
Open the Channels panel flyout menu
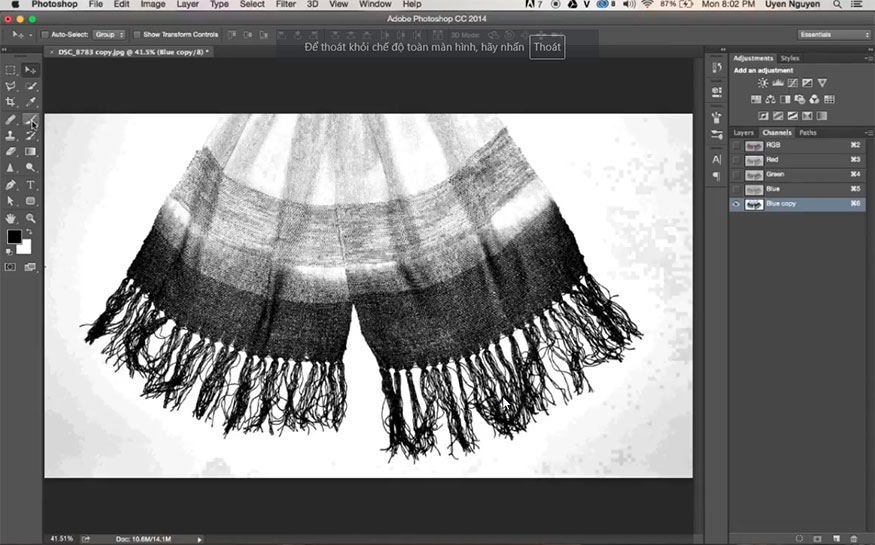868,133
